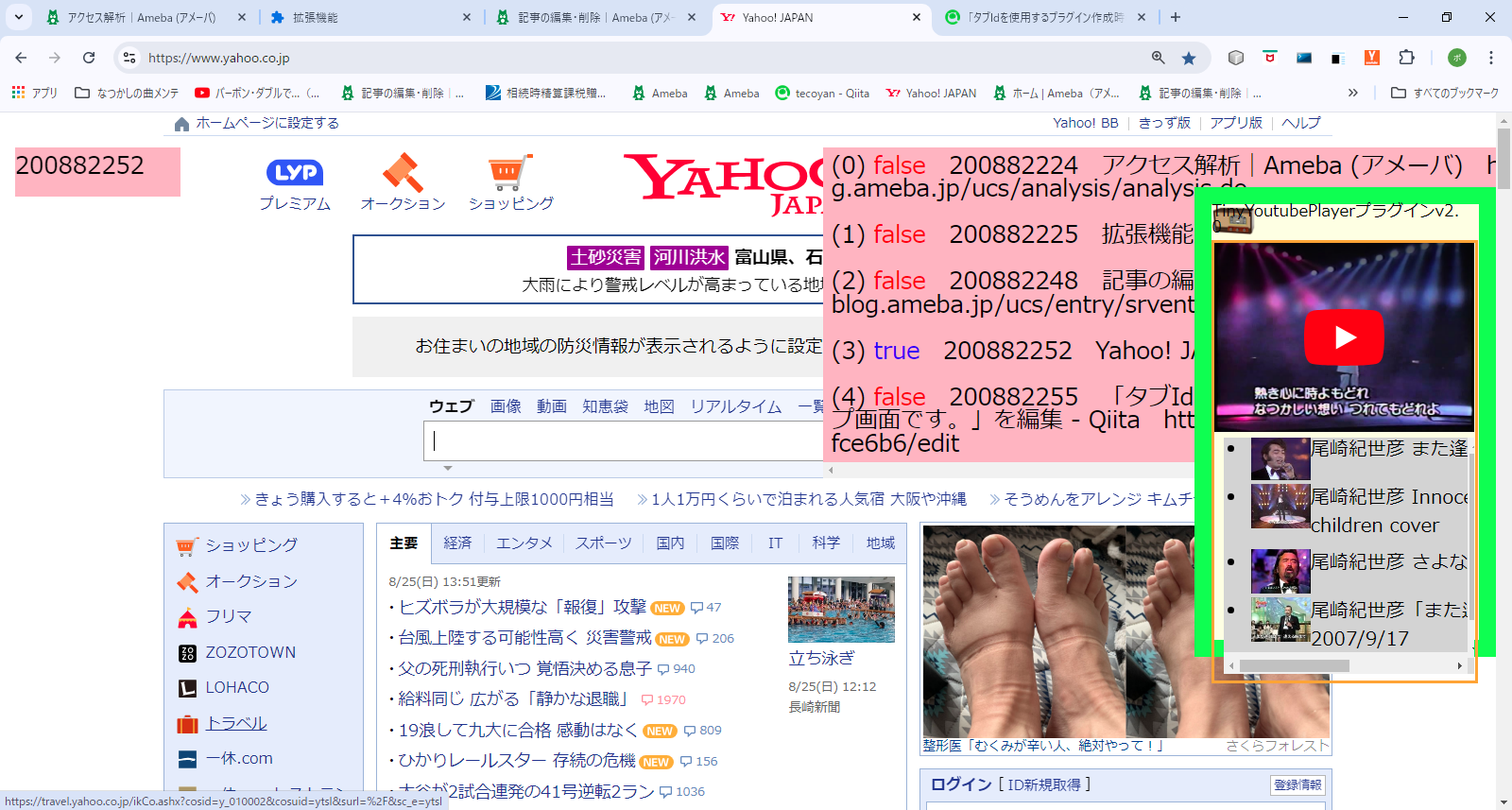1512x810 pixels.
Task: Click the orange Y extension icon
Action: point(1372,58)
